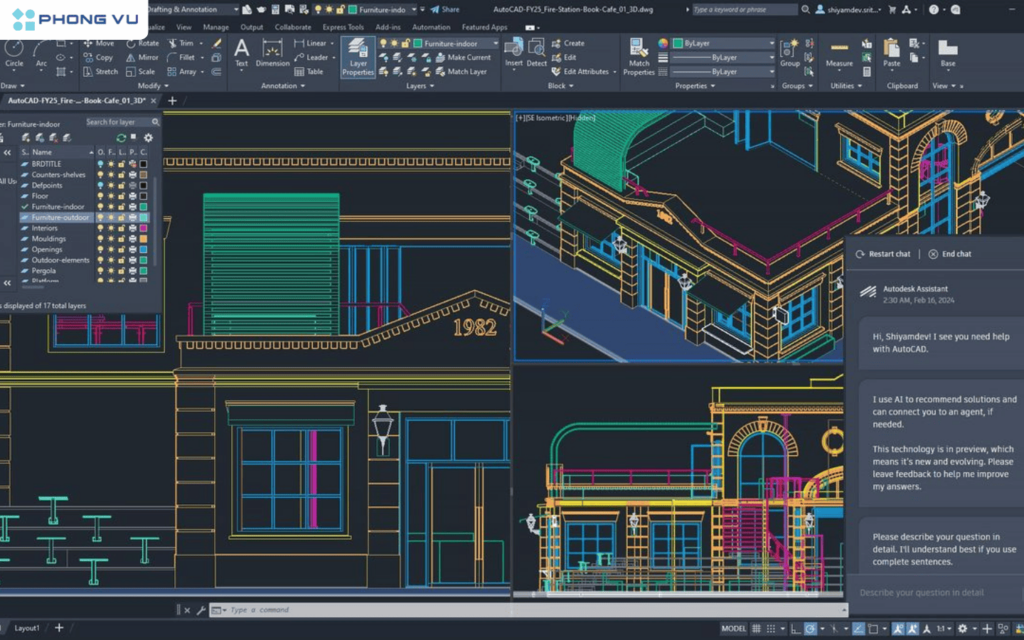Select the Match Layer icon

click(441, 71)
